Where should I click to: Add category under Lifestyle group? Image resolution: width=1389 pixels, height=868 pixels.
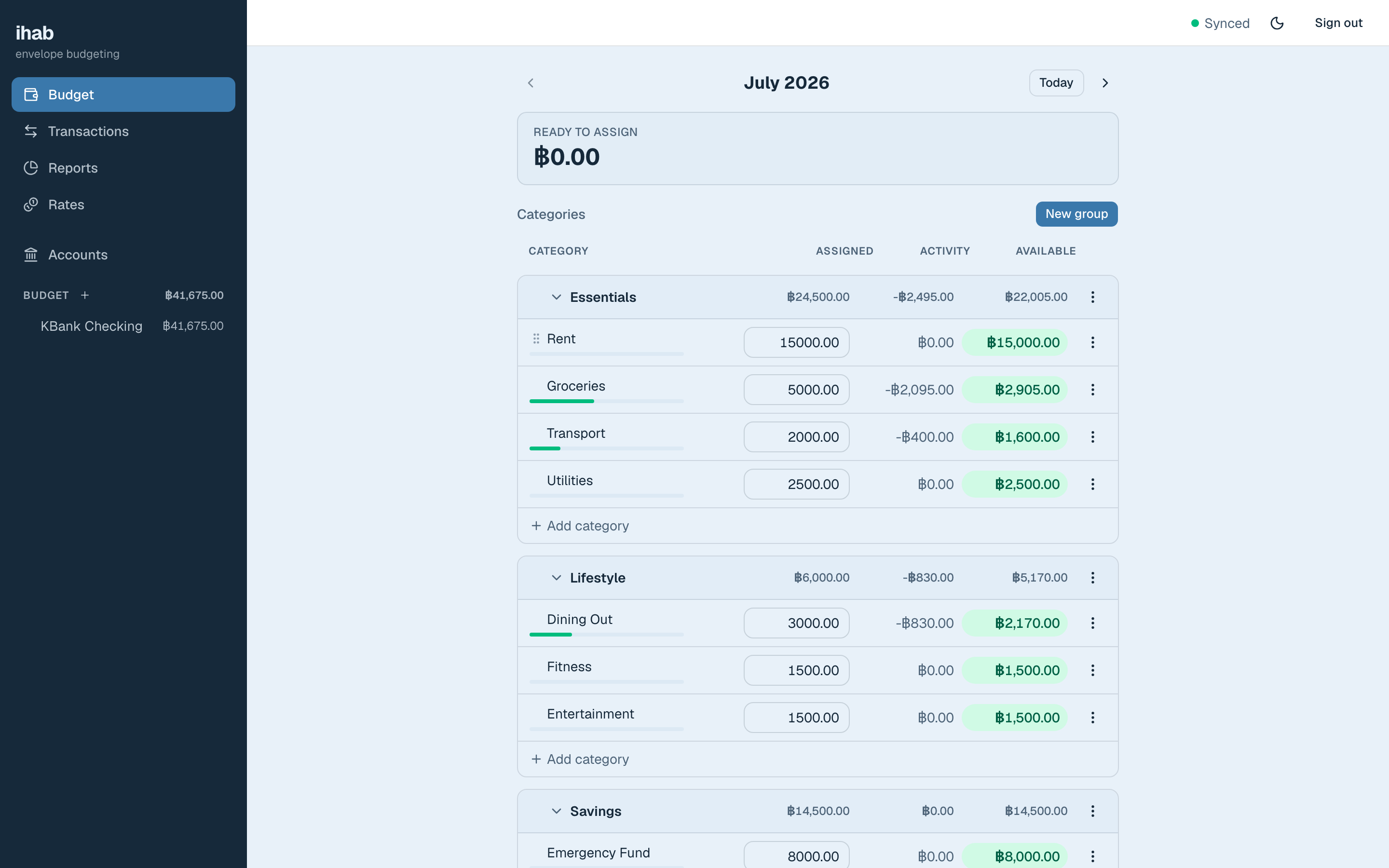pyautogui.click(x=580, y=759)
